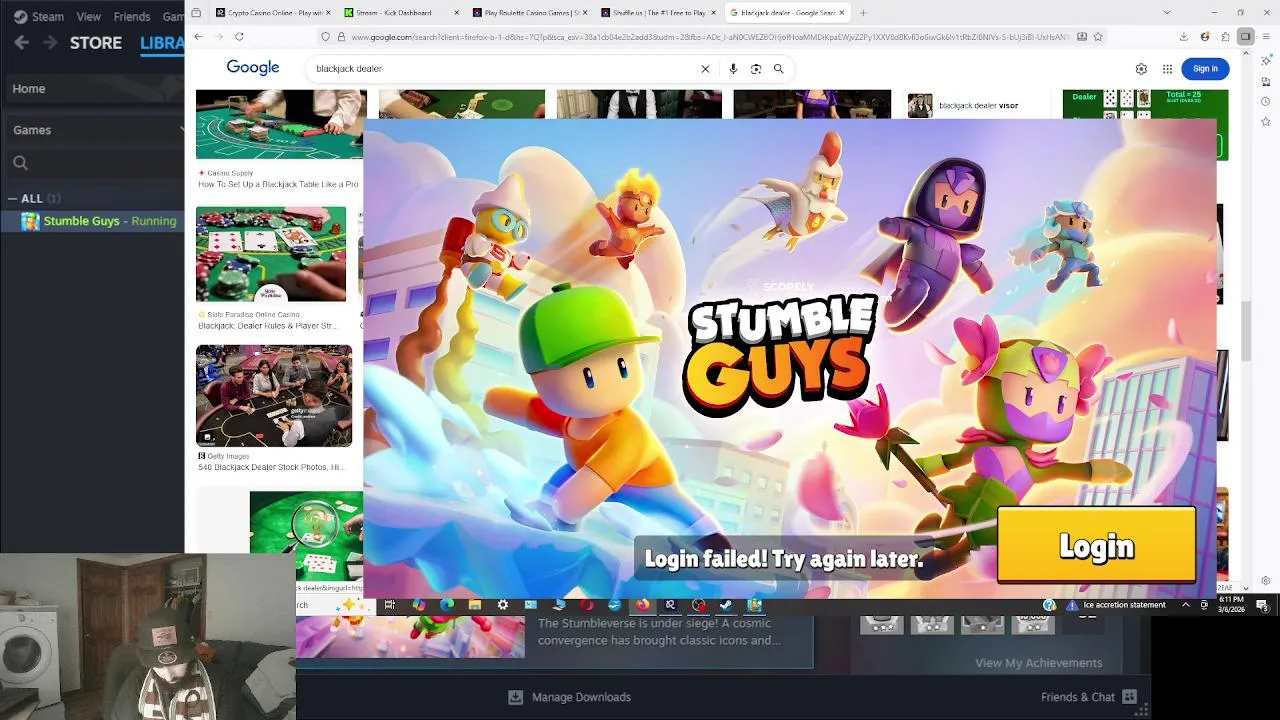Open Firefox extensions puzzle icon

[1225, 36]
